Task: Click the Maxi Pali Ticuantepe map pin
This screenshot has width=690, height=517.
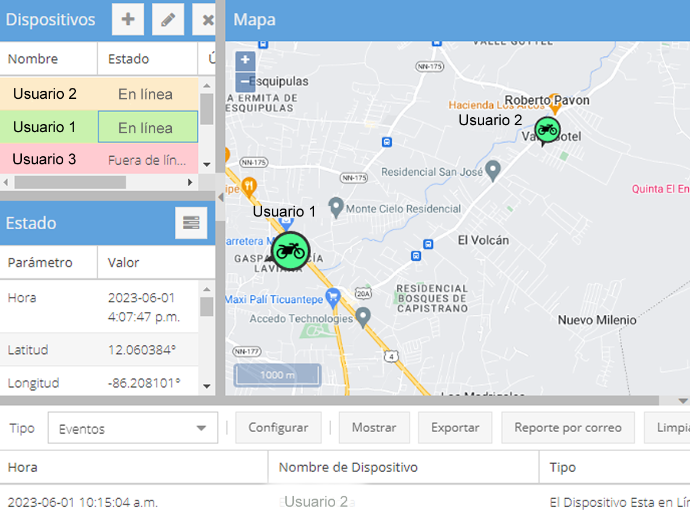Action: pyautogui.click(x=333, y=297)
